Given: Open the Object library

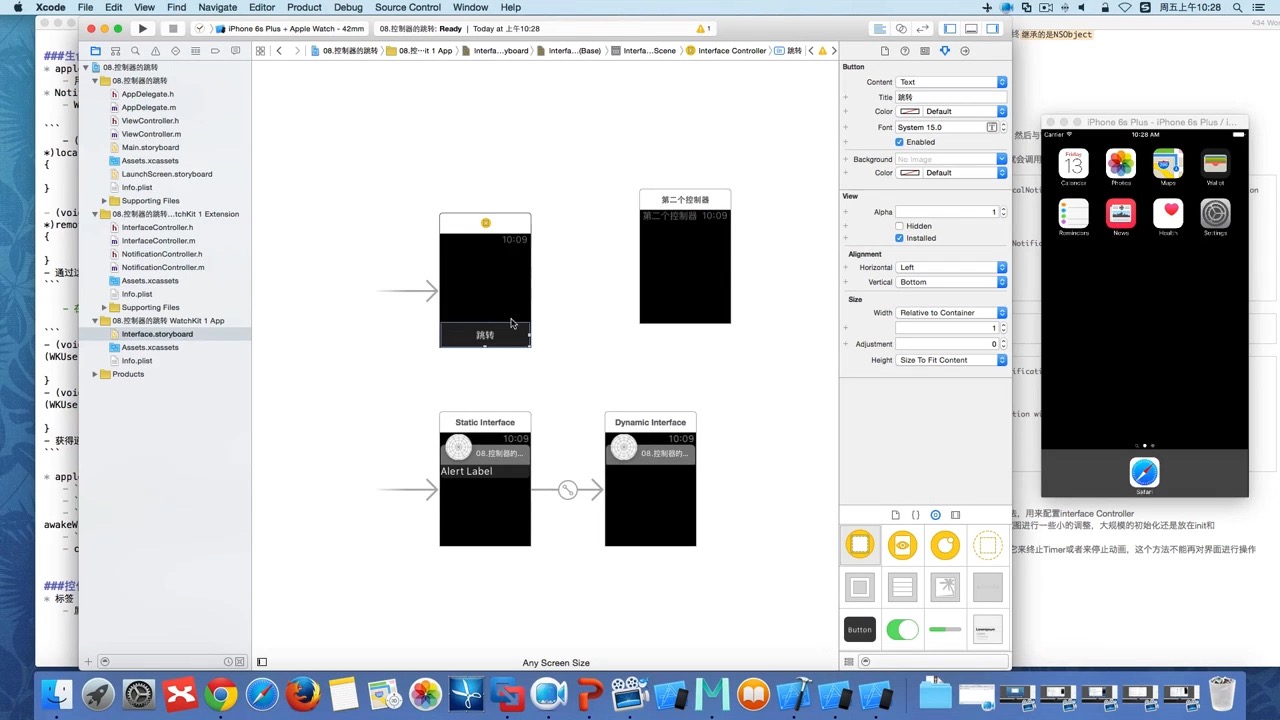Looking at the screenshot, I should (936, 515).
